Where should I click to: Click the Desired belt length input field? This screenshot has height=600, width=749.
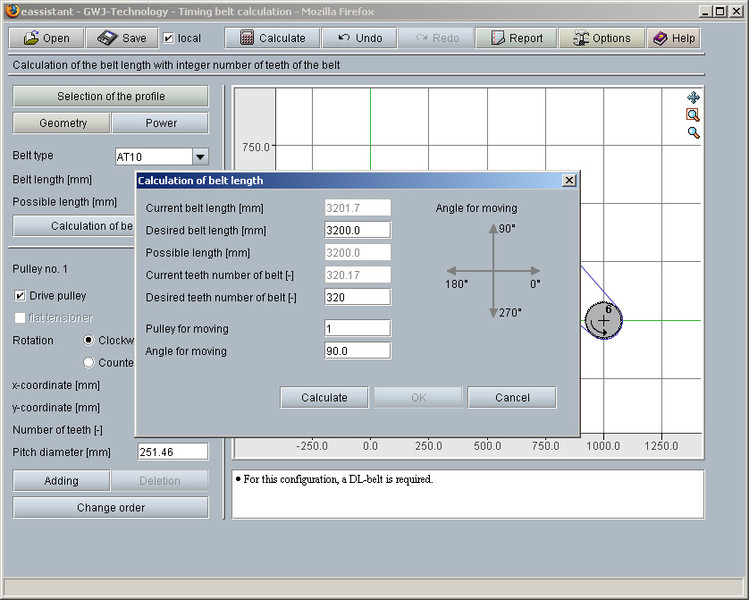[x=357, y=230]
